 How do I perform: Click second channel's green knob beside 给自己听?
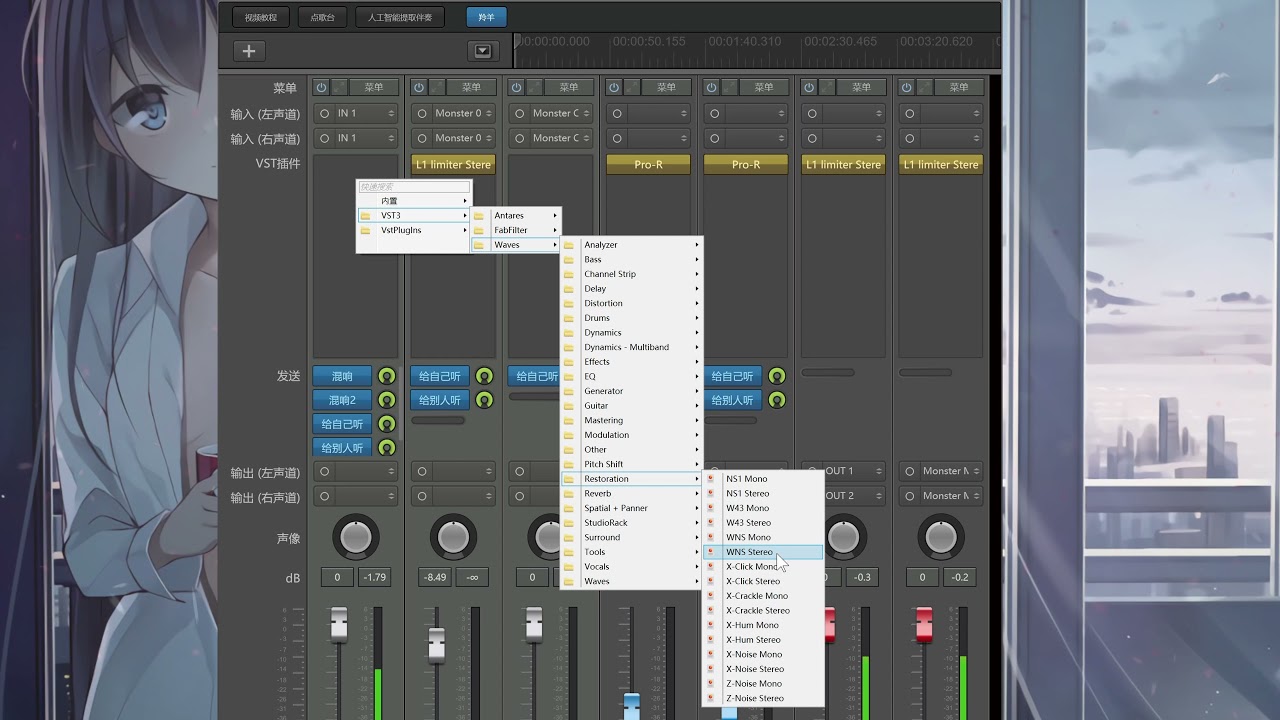coord(484,377)
